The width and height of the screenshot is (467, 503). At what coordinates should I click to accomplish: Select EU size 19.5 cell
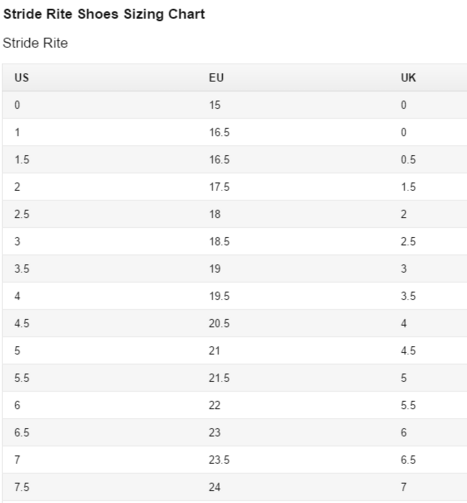(x=219, y=296)
